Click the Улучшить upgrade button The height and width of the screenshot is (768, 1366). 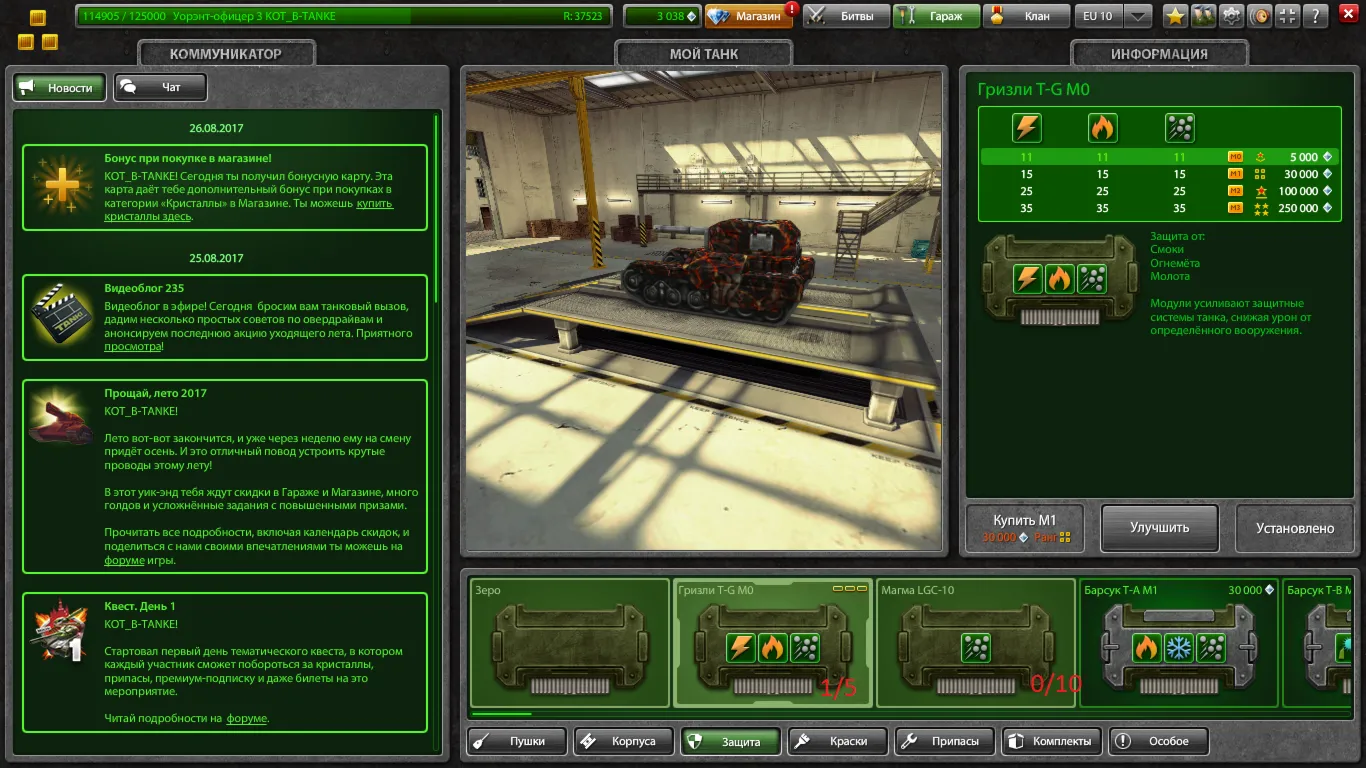click(1159, 527)
